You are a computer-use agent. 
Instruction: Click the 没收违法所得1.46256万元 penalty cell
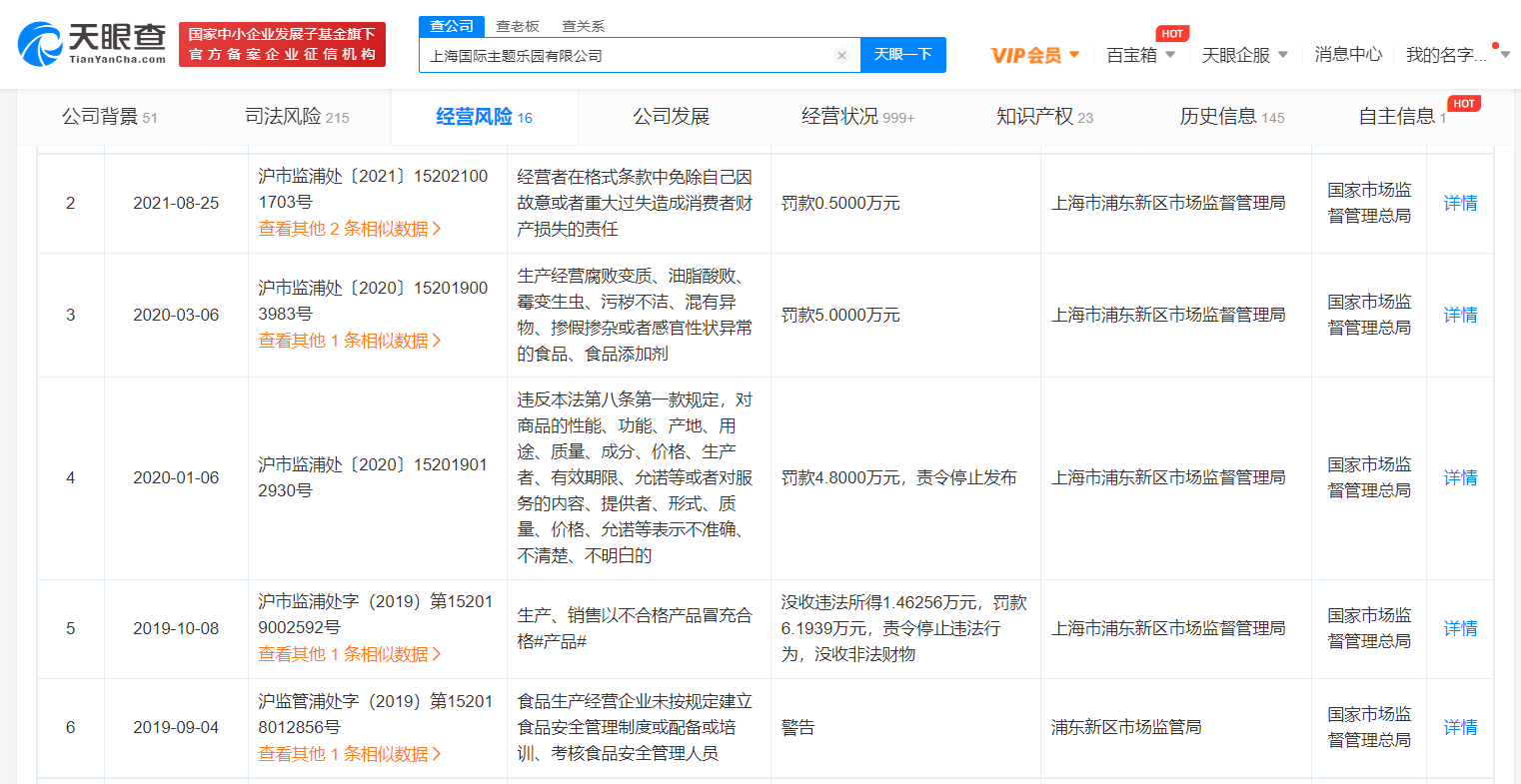point(903,628)
